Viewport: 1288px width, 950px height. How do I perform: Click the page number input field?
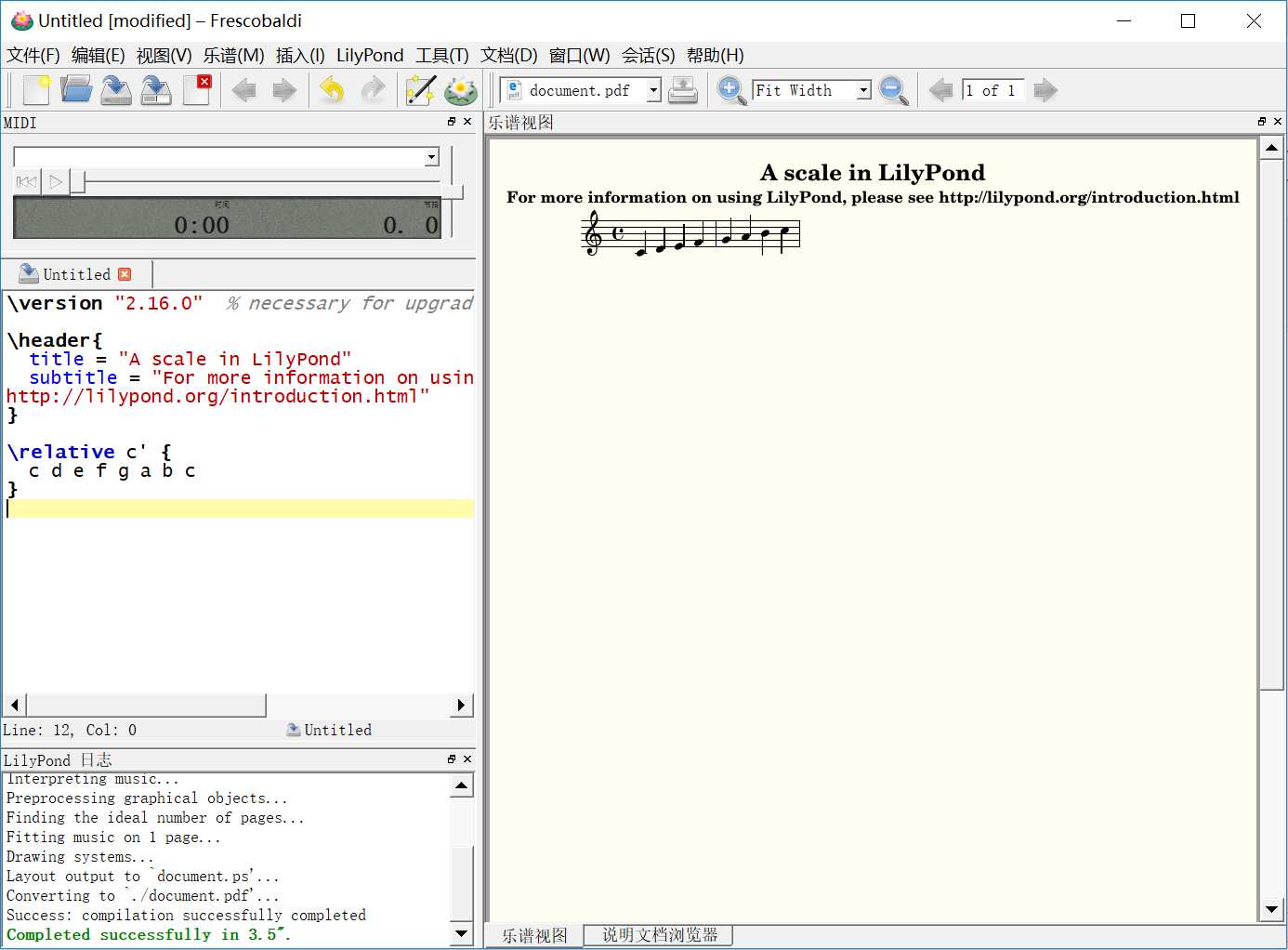[x=992, y=90]
